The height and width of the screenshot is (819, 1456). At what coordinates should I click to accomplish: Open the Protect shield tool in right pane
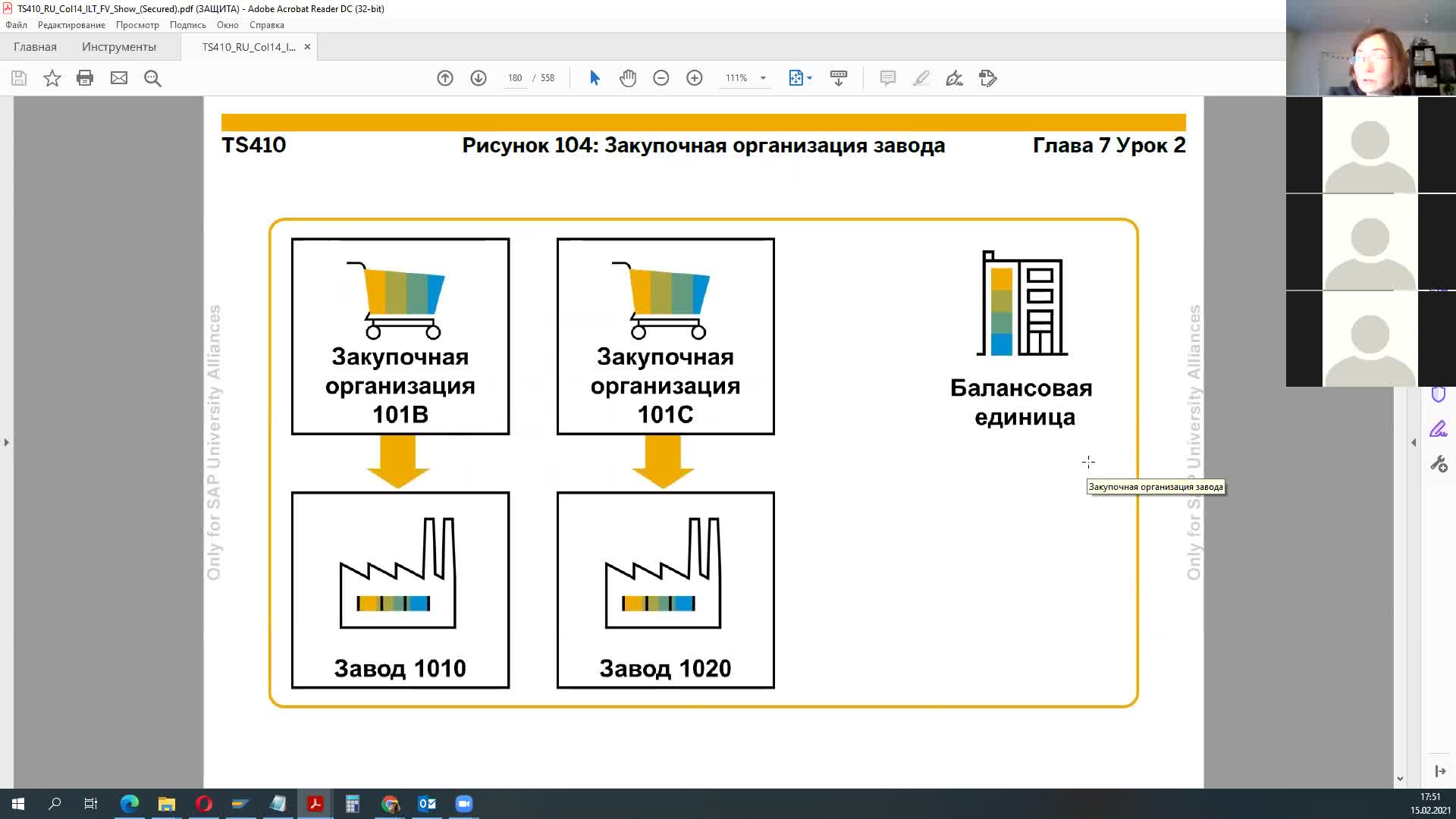[x=1438, y=394]
